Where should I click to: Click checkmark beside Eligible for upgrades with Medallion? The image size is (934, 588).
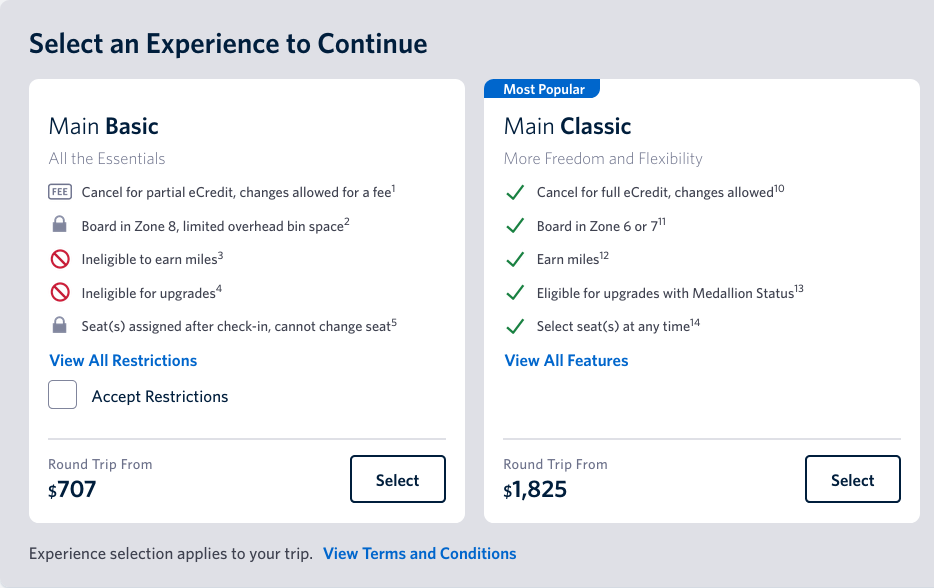pos(515,293)
